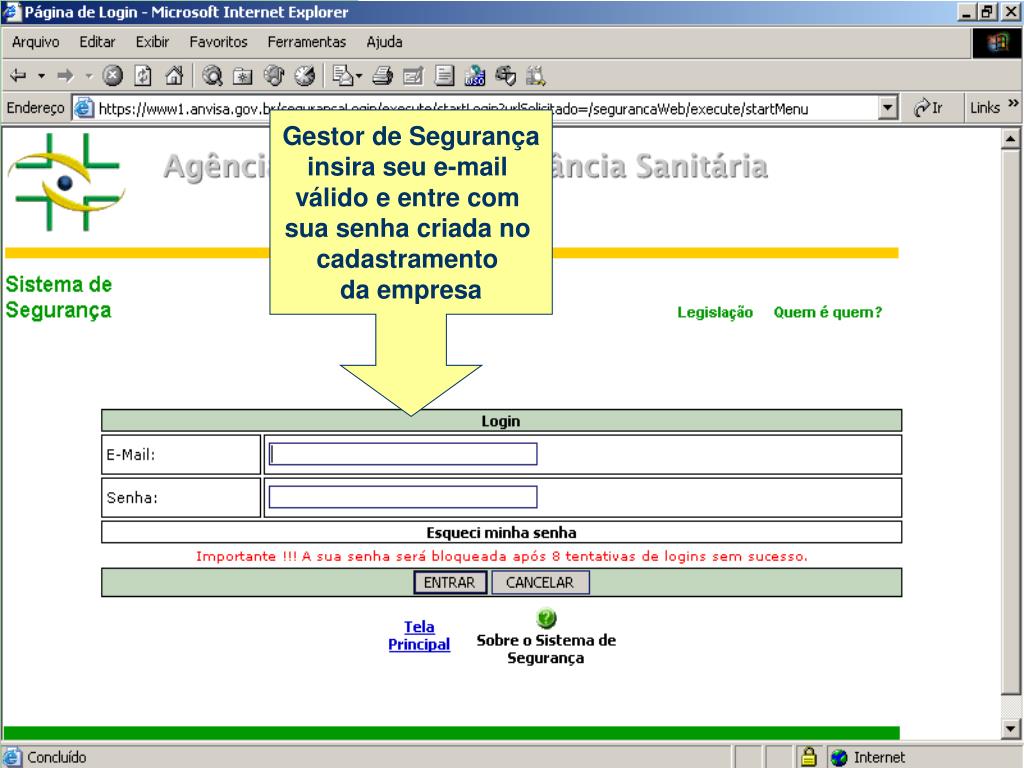1024x768 pixels.
Task: Expand the address bar dropdown arrow
Action: tap(888, 108)
